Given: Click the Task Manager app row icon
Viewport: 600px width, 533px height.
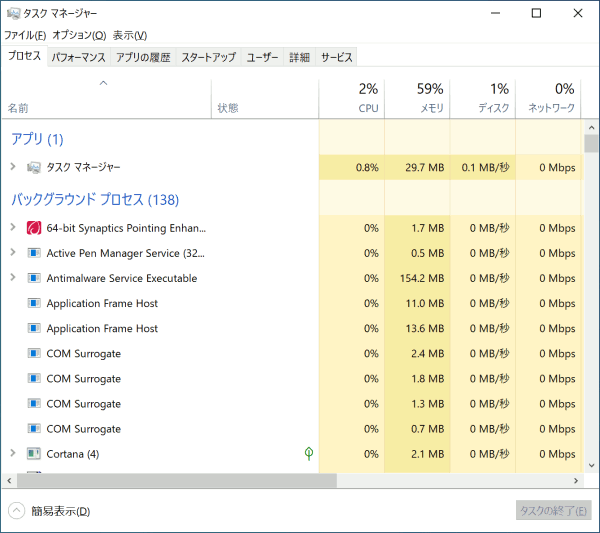Looking at the screenshot, I should [34, 167].
